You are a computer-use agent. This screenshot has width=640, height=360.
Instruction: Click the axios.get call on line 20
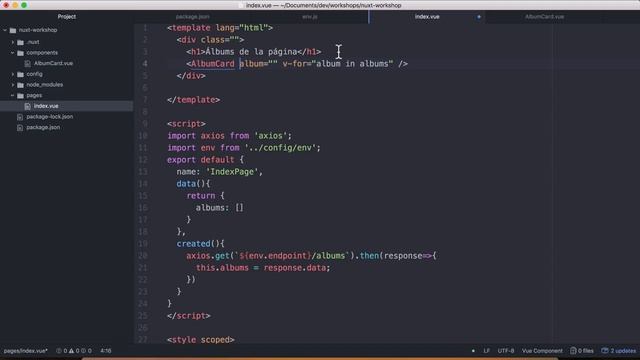(x=208, y=256)
